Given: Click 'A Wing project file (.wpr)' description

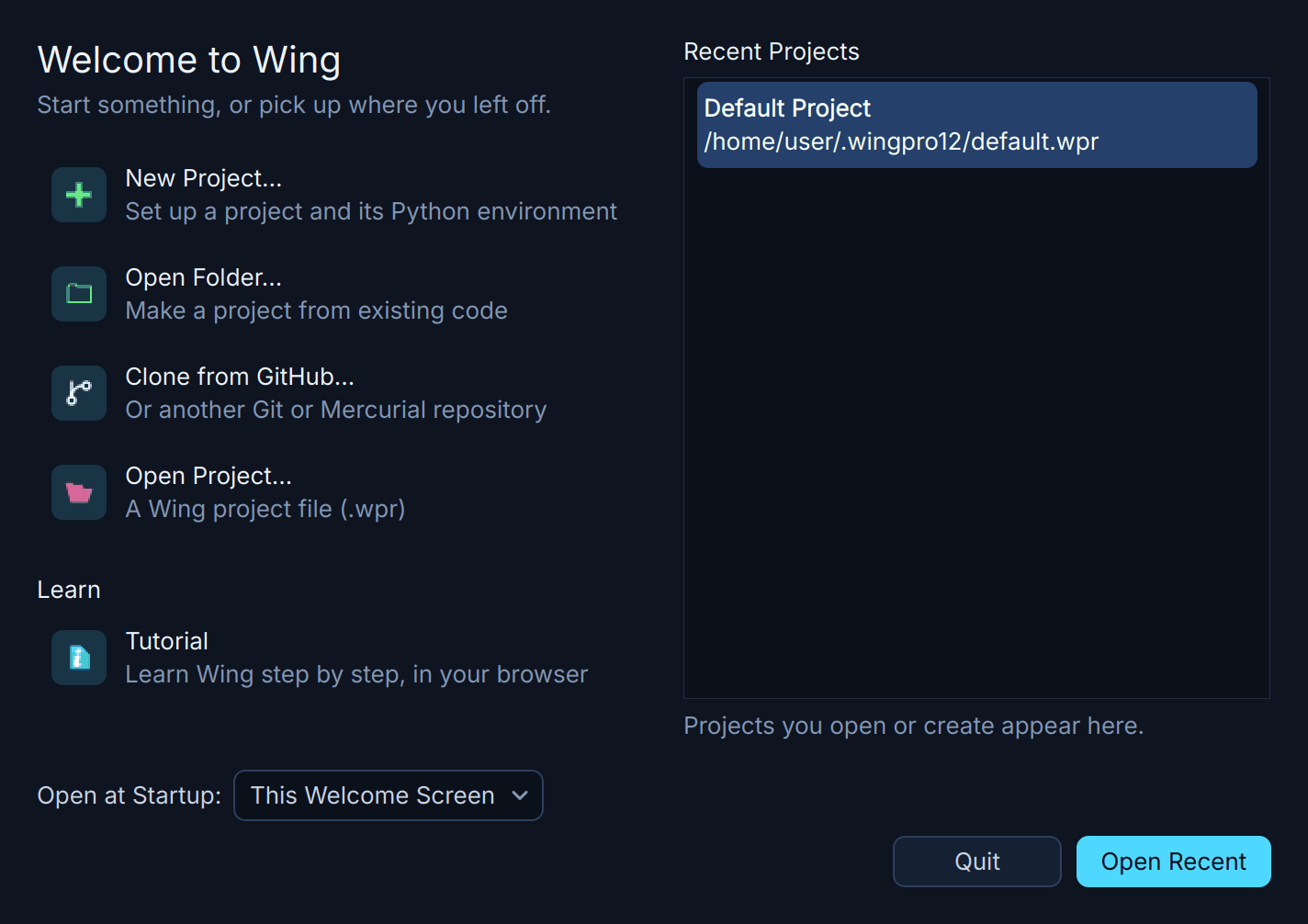Looking at the screenshot, I should [x=265, y=509].
